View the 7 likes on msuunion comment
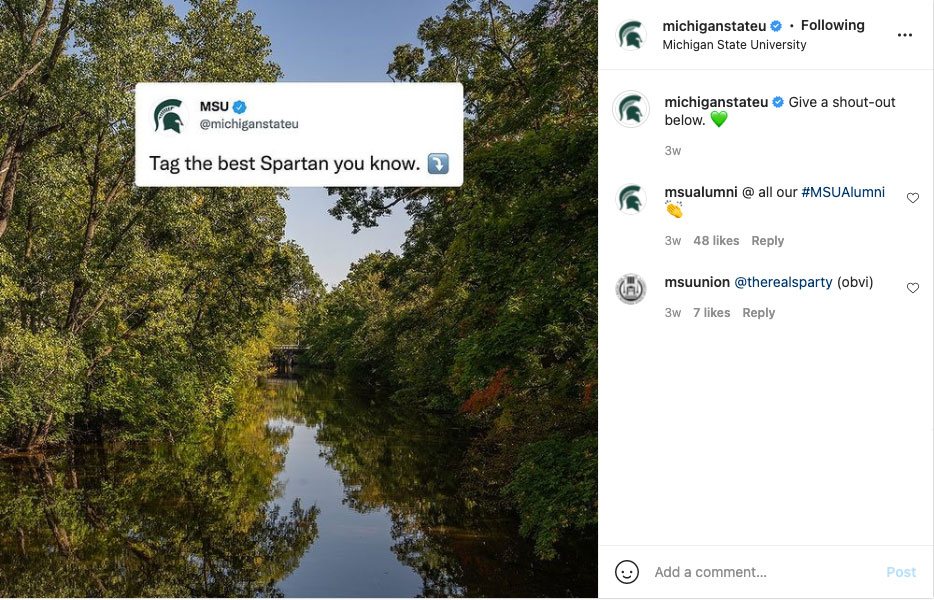 [711, 313]
